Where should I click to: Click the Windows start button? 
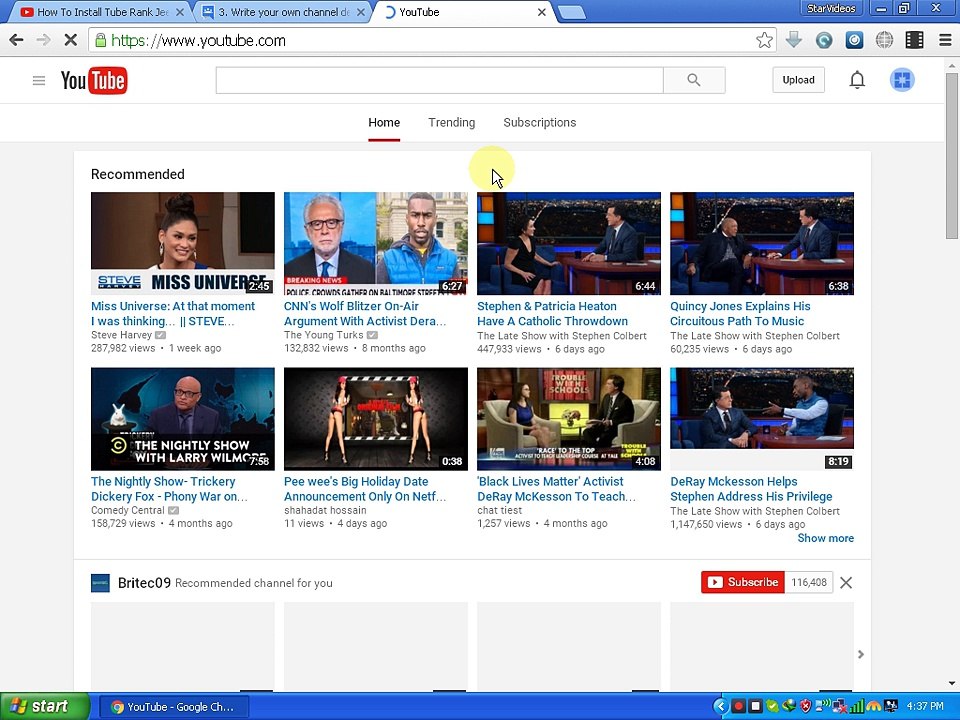(x=44, y=707)
